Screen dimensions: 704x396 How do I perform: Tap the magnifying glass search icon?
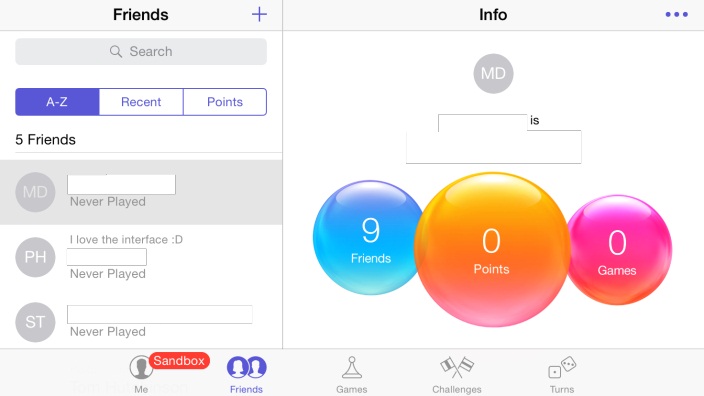(x=115, y=51)
